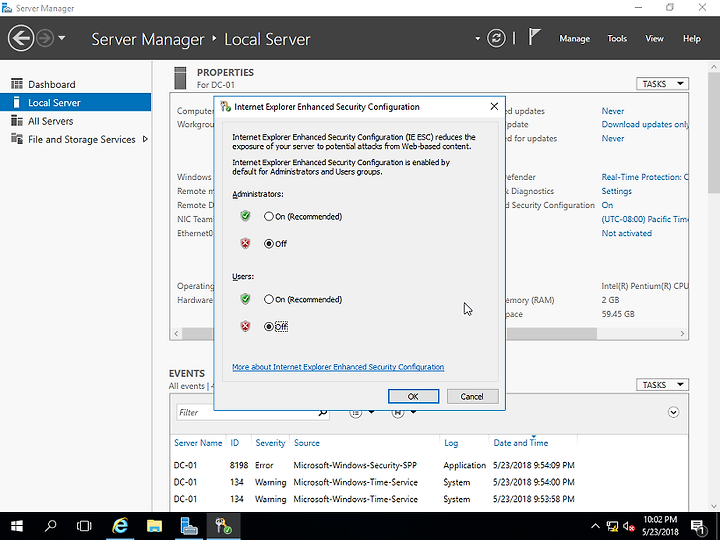The height and width of the screenshot is (540, 720).
Task: Click green shield icon beside Administrators On
Action: [x=245, y=216]
